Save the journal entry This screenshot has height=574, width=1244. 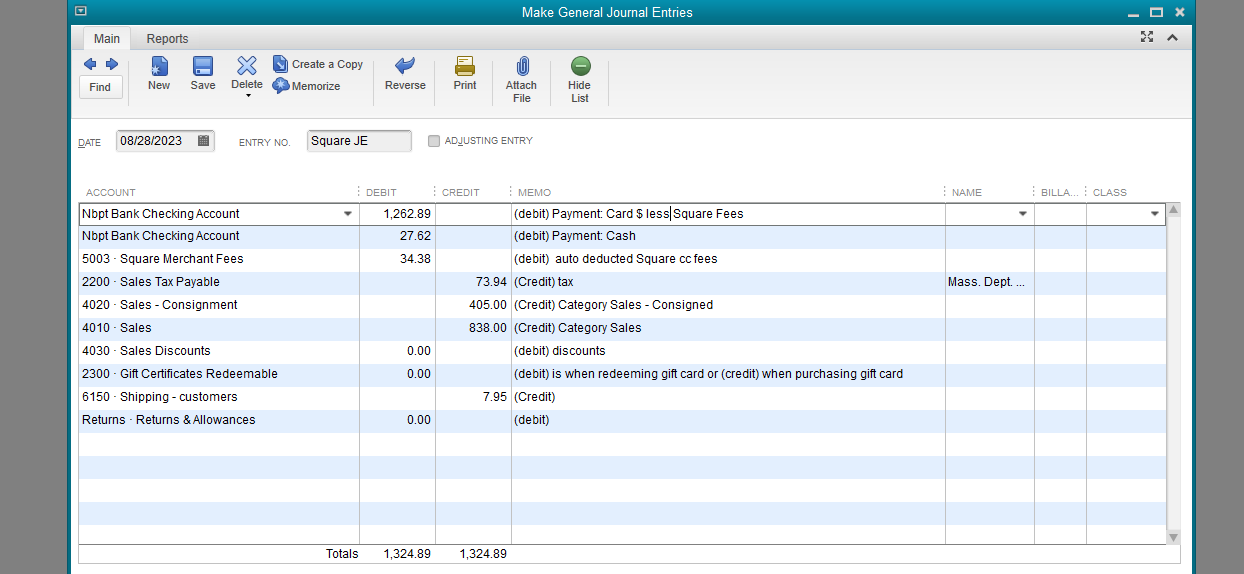[x=203, y=74]
